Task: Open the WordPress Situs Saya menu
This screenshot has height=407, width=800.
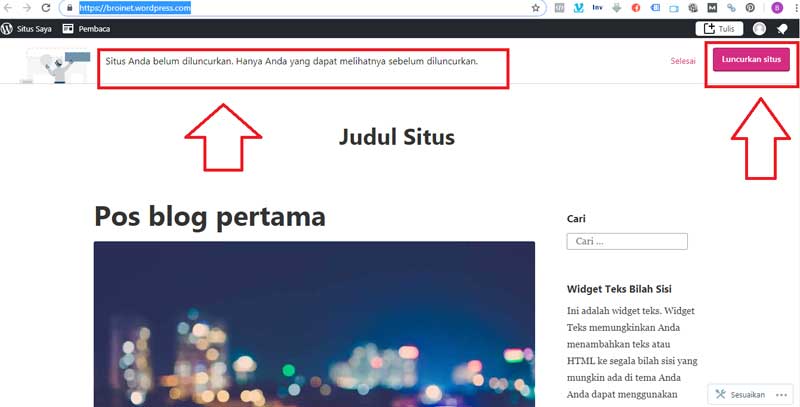Action: click(x=27, y=29)
